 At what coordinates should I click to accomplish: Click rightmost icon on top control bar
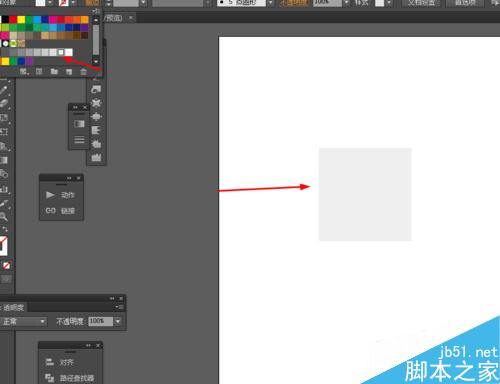tap(495, 3)
